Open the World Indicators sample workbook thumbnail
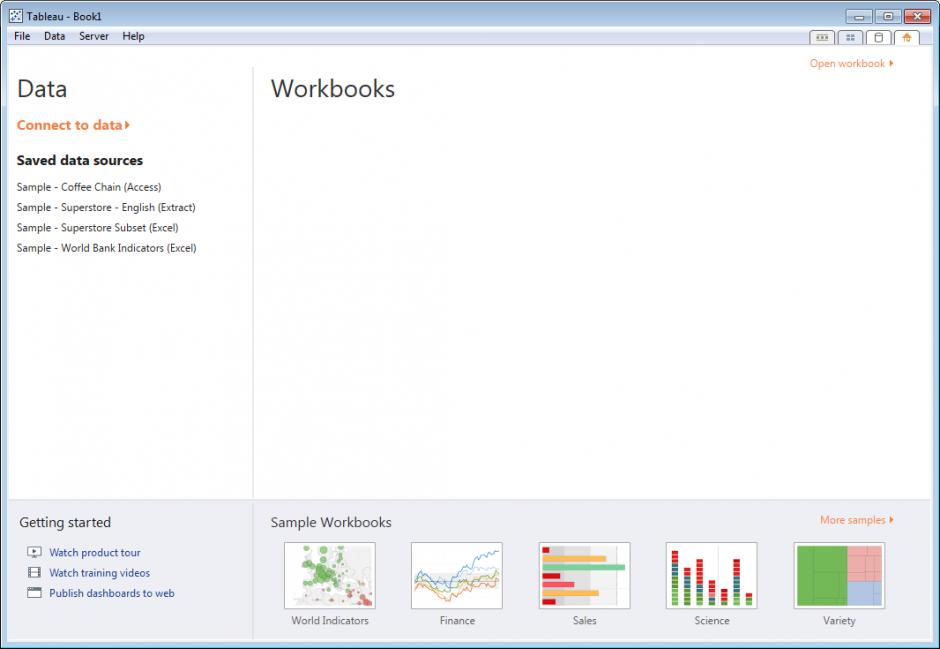 pos(330,575)
